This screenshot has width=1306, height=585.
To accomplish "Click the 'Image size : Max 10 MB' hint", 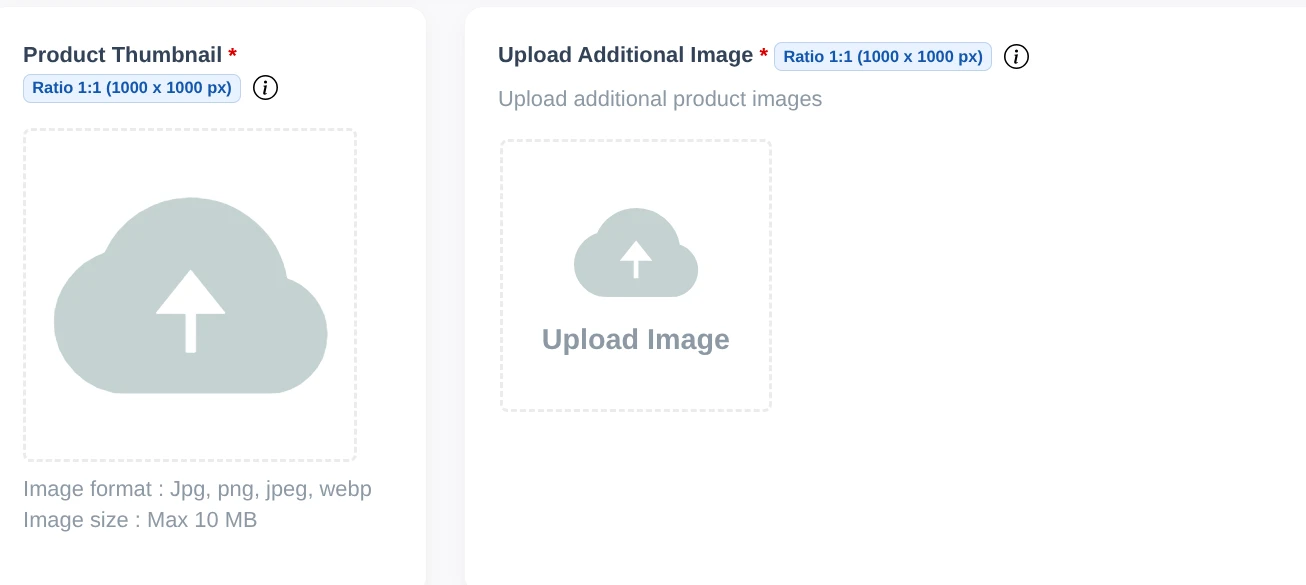I will 140,520.
